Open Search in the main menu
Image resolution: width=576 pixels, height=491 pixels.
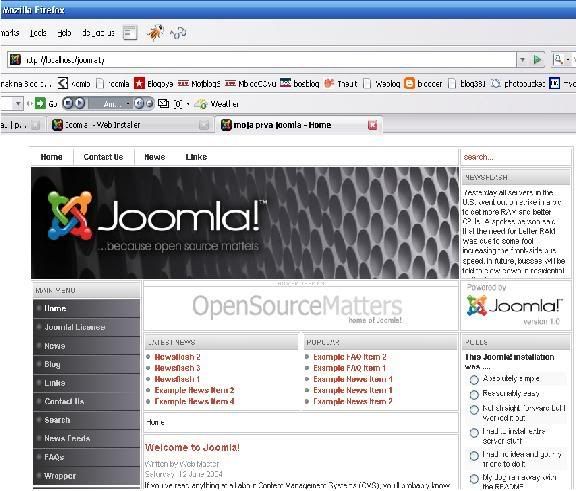click(86, 420)
